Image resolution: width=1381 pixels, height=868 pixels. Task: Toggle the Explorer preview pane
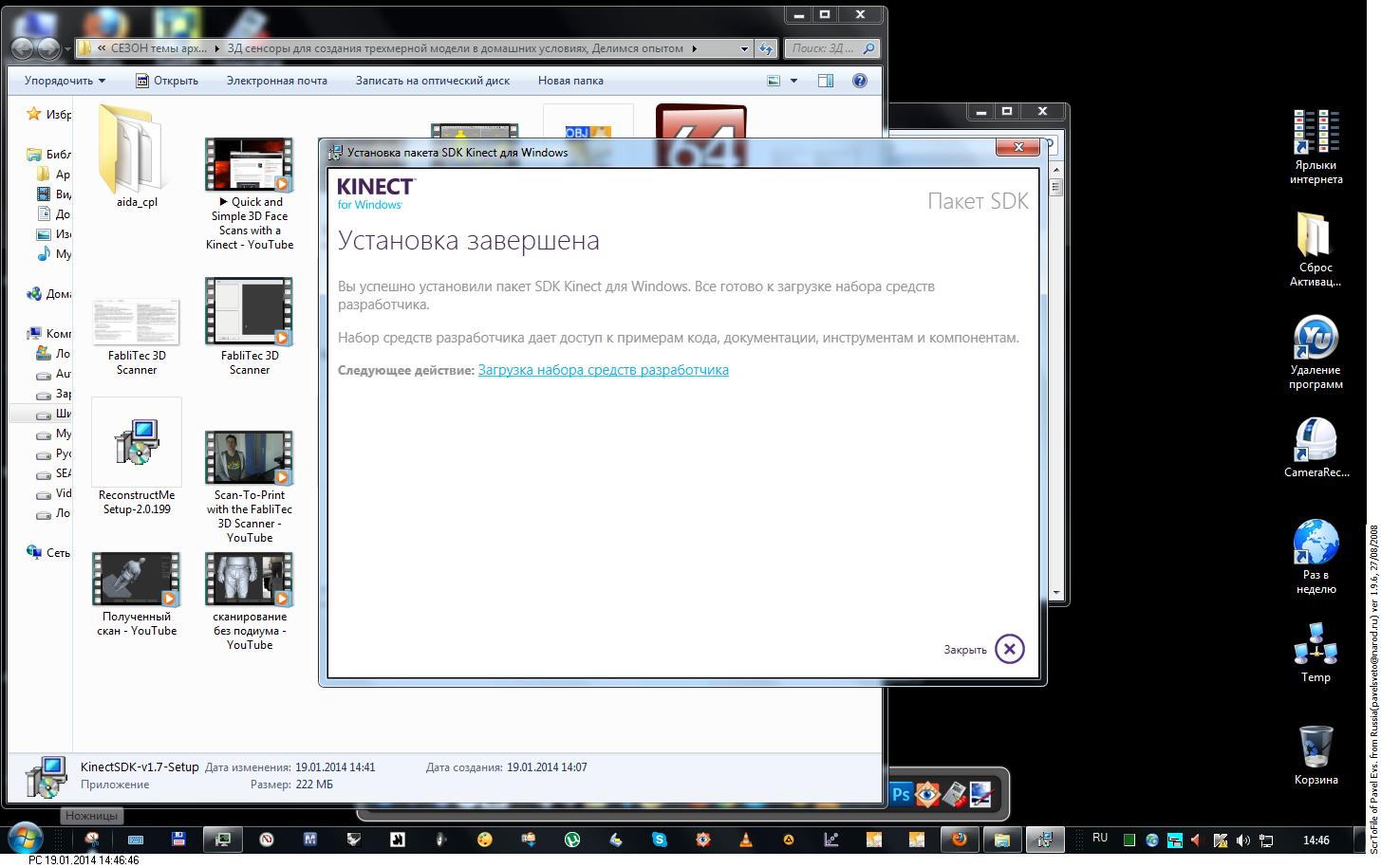826,81
